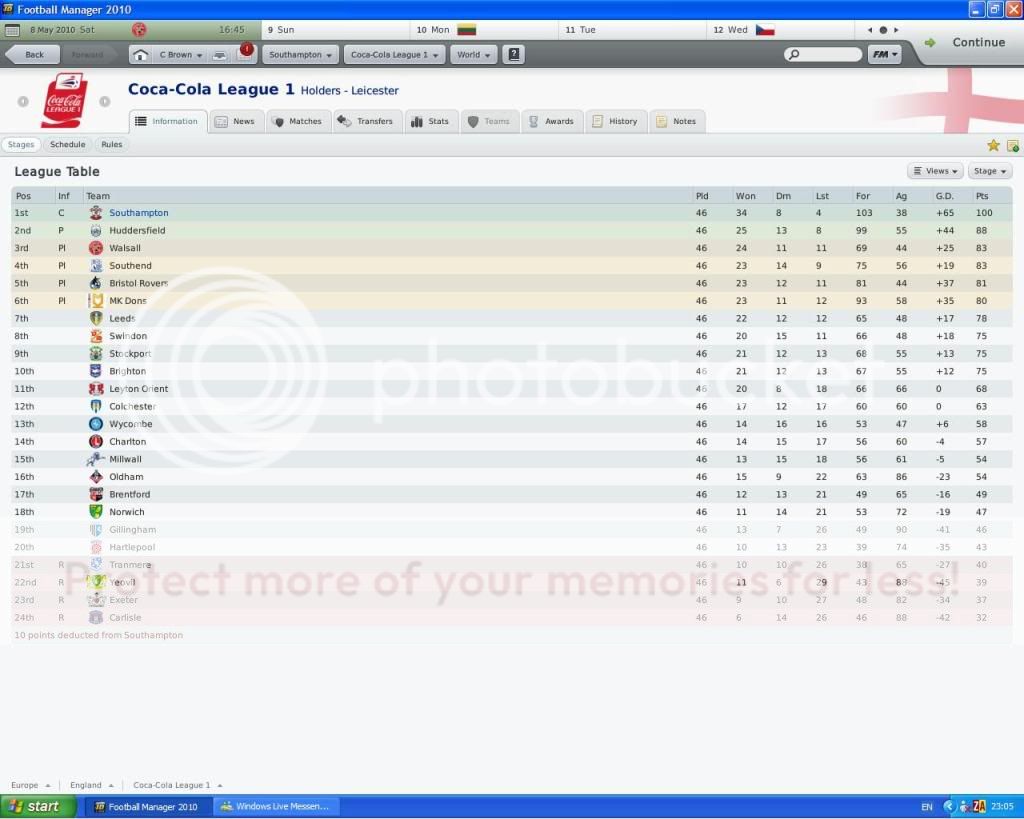Click the Huddersfield team link
The image size is (1024, 819).
[136, 230]
